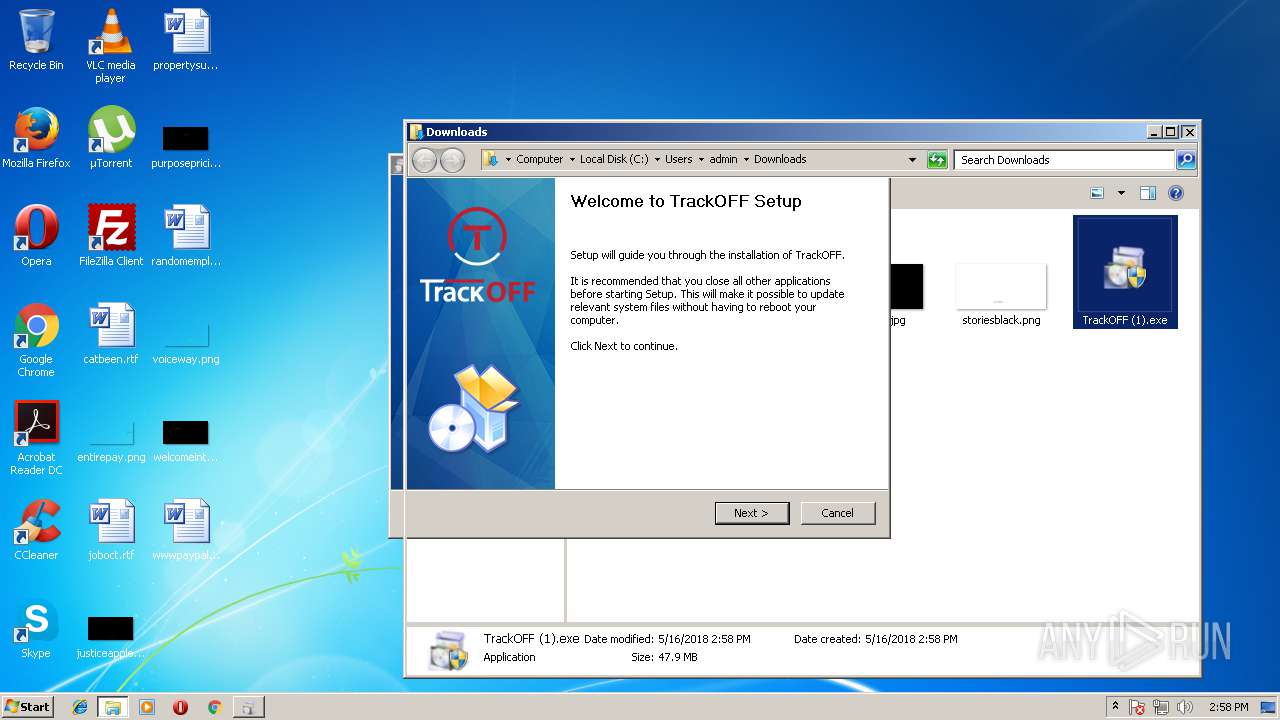This screenshot has width=1280, height=720.
Task: Expand the admin breadcrumb arrow
Action: pos(746,159)
